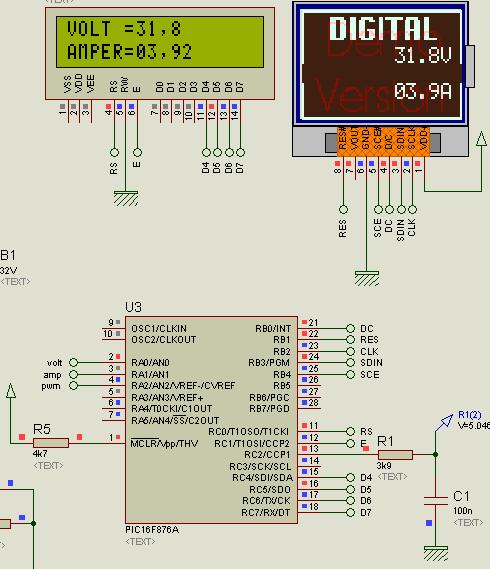
Task: Select the RES terminal on pin RB1
Action: pyautogui.click(x=350, y=340)
